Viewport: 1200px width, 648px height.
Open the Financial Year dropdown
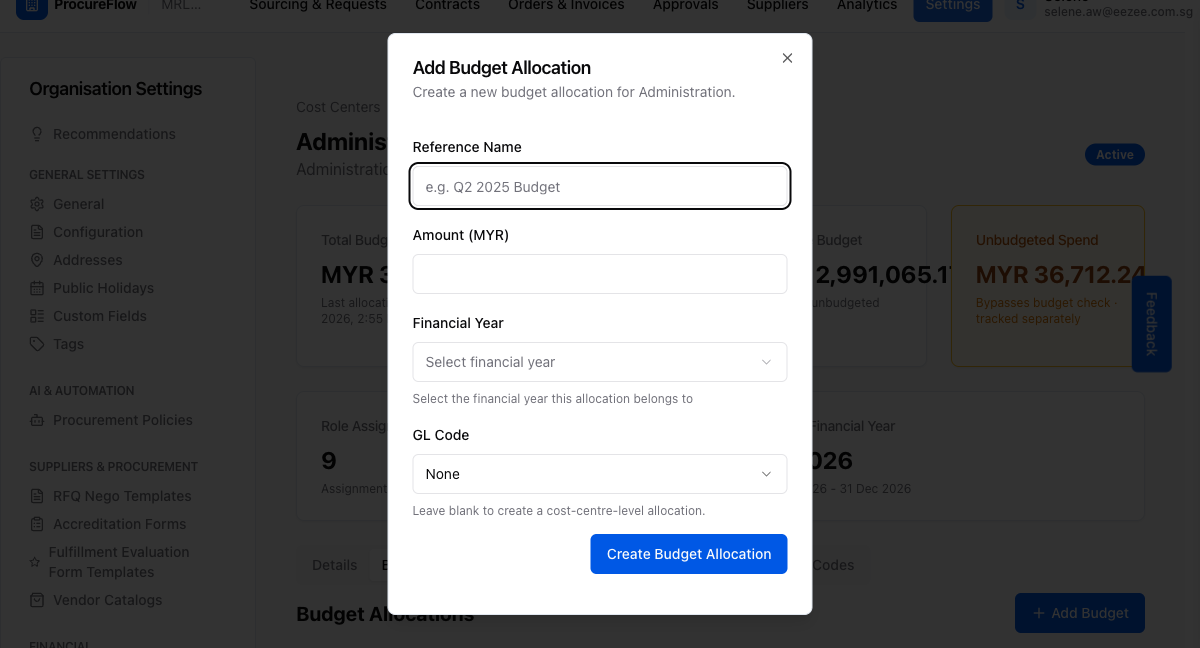[600, 362]
